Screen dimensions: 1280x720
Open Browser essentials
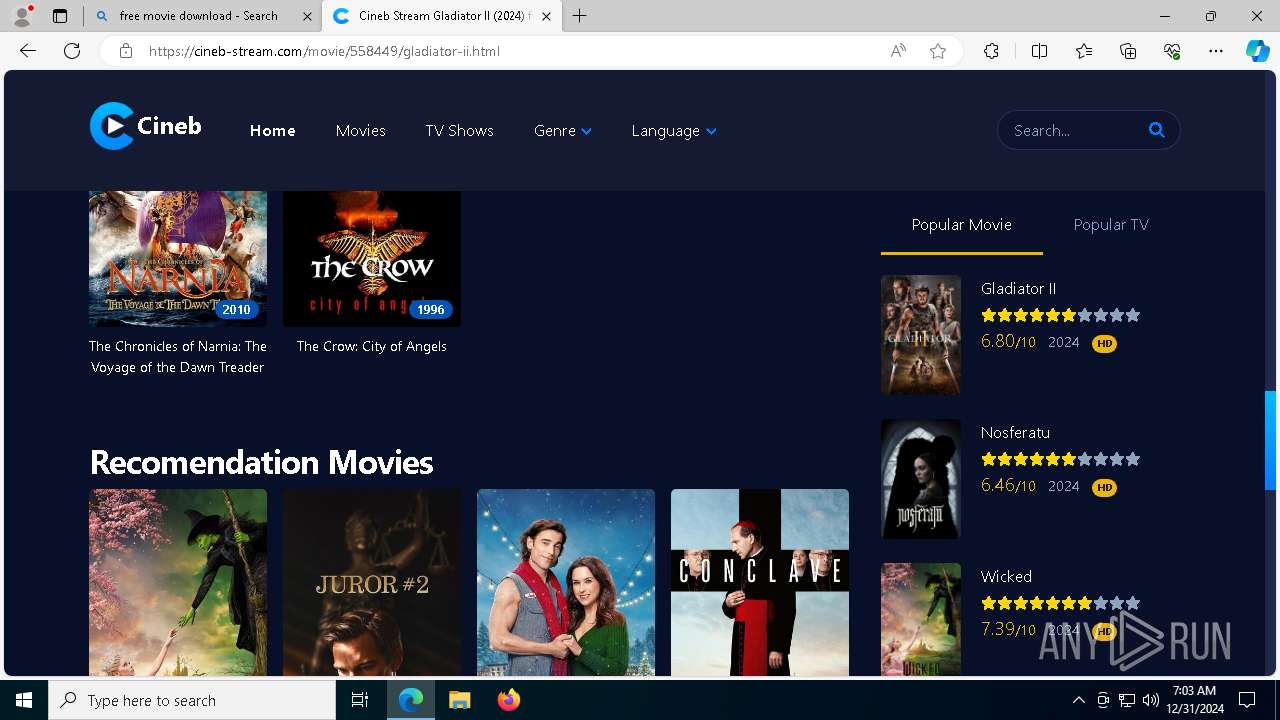(1172, 51)
